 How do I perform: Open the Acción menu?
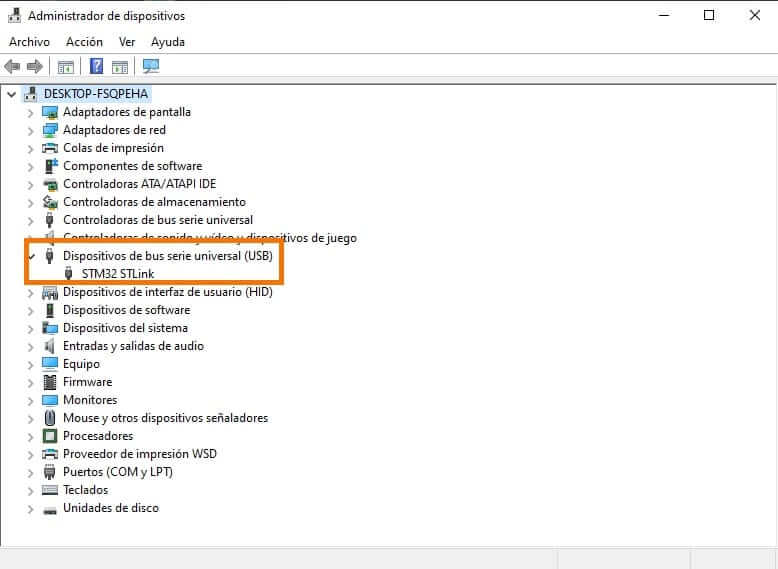tap(84, 42)
